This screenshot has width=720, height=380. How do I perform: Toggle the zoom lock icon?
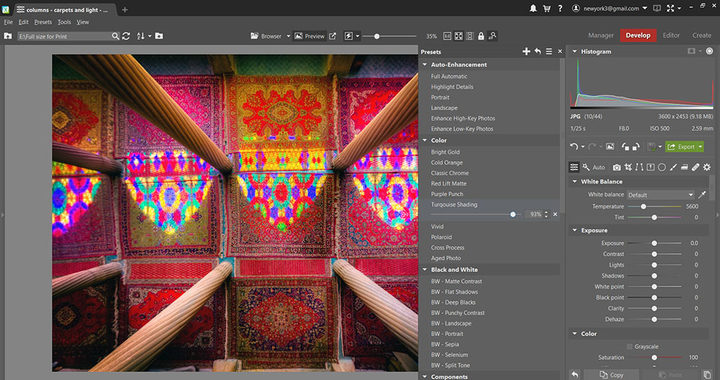tap(481, 36)
